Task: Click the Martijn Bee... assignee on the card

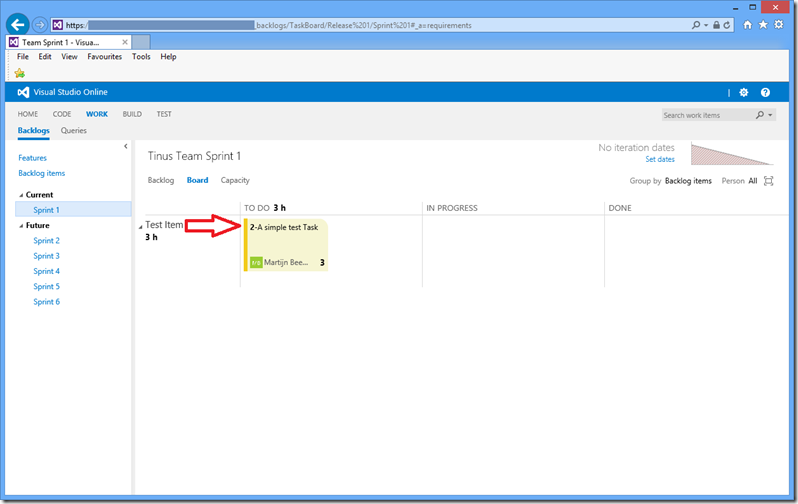Action: point(286,263)
